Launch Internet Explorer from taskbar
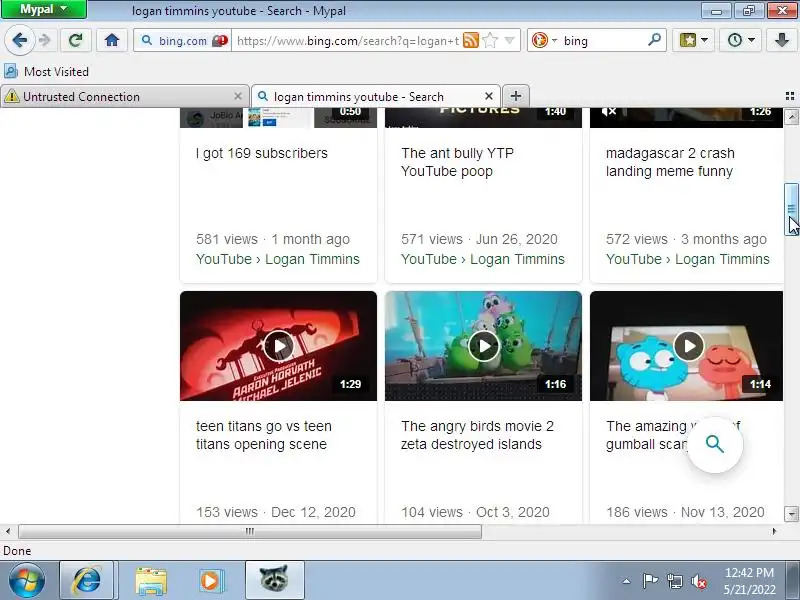800x600 pixels. coord(86,581)
